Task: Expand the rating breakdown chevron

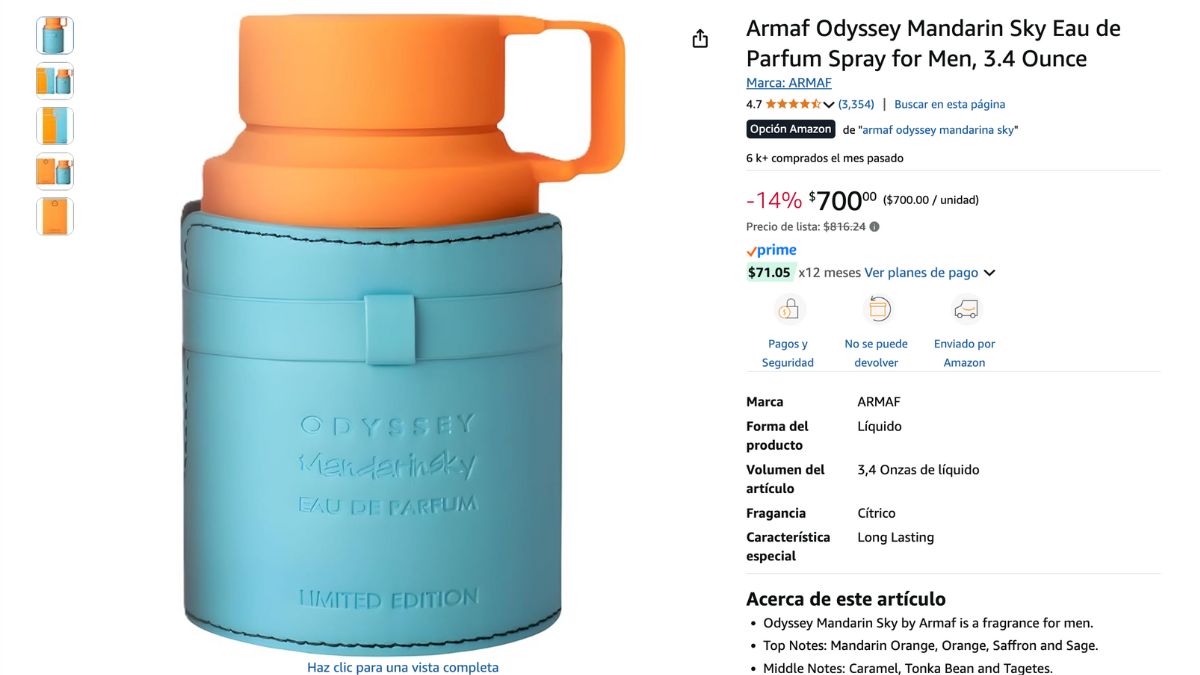Action: (x=828, y=105)
